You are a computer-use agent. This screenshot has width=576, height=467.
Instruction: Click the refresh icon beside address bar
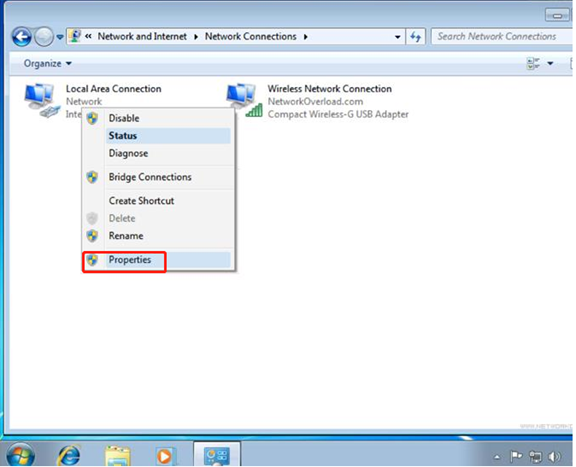click(x=415, y=37)
